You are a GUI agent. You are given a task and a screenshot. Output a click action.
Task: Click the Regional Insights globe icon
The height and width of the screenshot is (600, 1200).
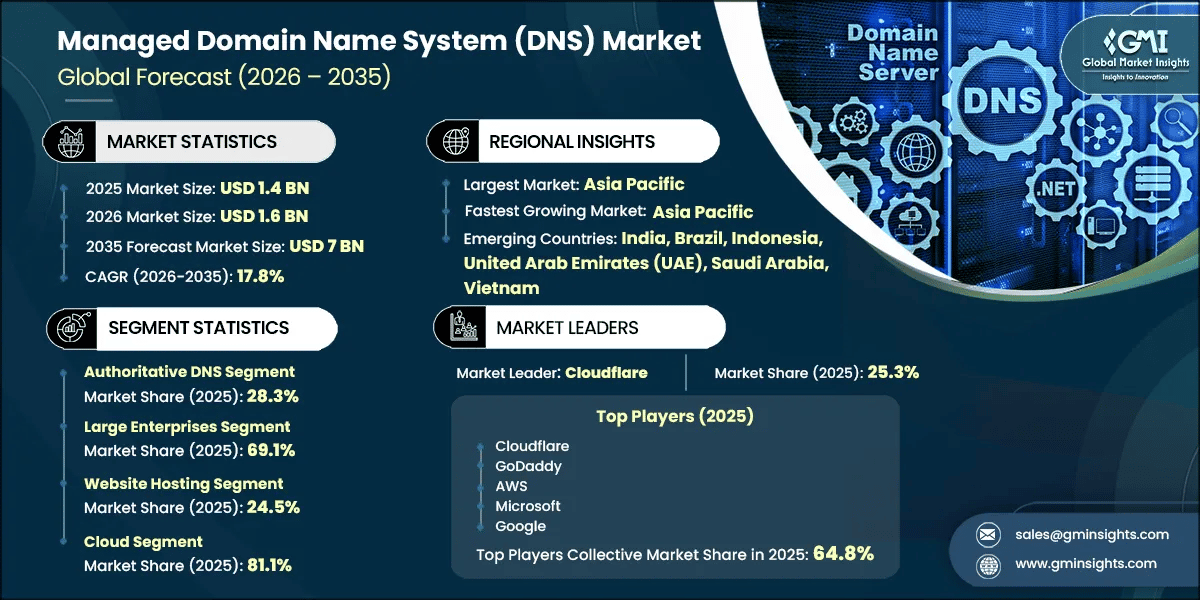tap(455, 141)
